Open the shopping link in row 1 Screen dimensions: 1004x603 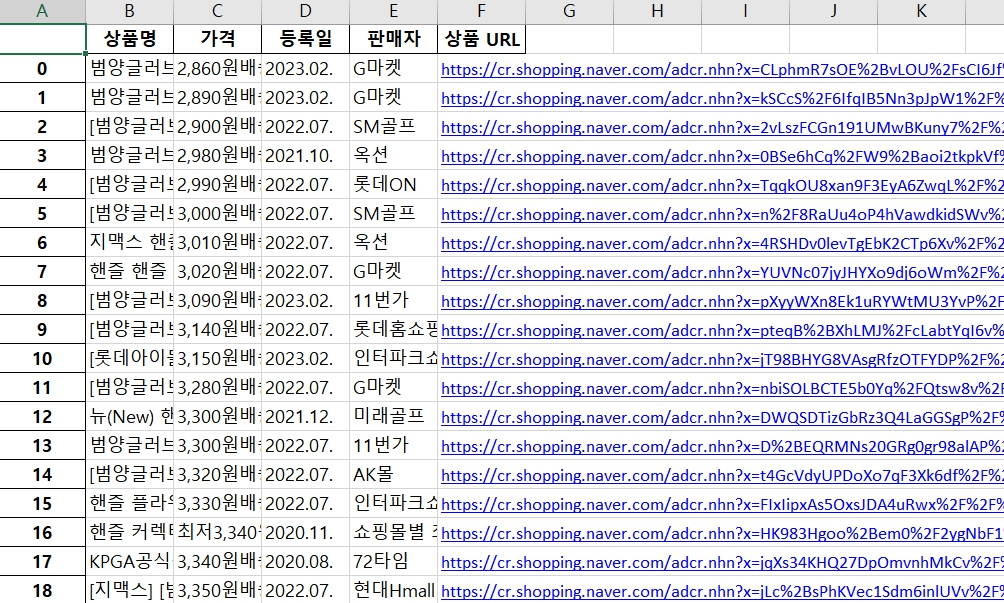(722, 99)
